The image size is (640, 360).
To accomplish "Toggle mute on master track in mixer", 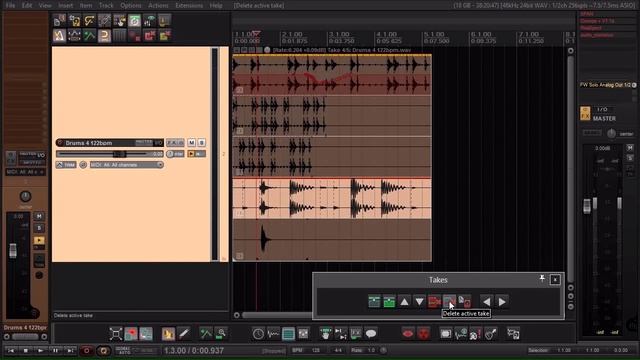I will click(630, 148).
